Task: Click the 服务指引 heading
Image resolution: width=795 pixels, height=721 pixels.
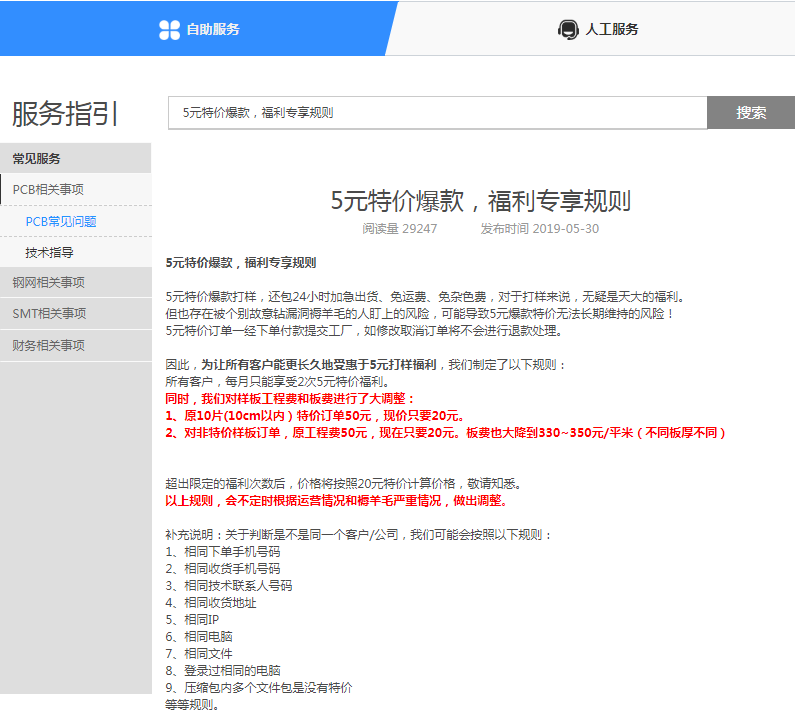Action: coord(66,114)
